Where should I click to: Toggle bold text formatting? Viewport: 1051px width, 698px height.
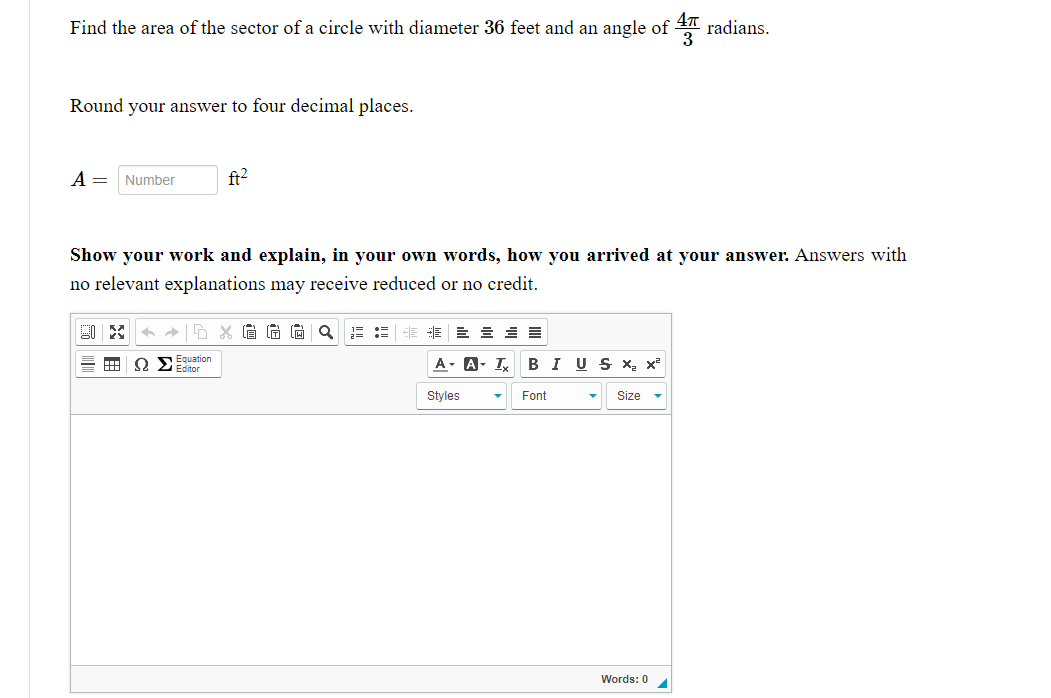[533, 364]
